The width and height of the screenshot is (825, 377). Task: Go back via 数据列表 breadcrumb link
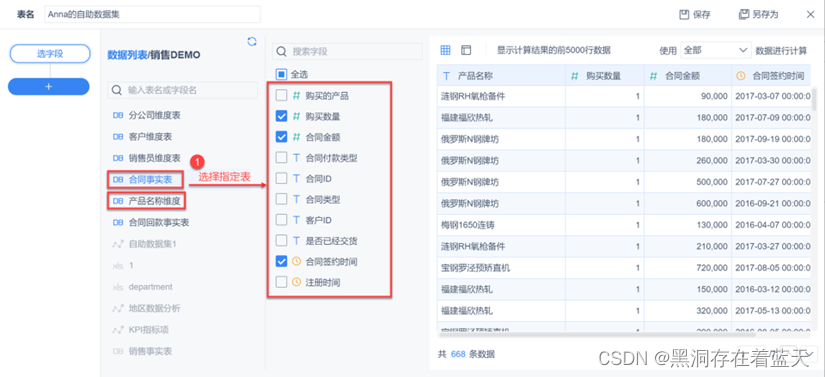pos(127,55)
